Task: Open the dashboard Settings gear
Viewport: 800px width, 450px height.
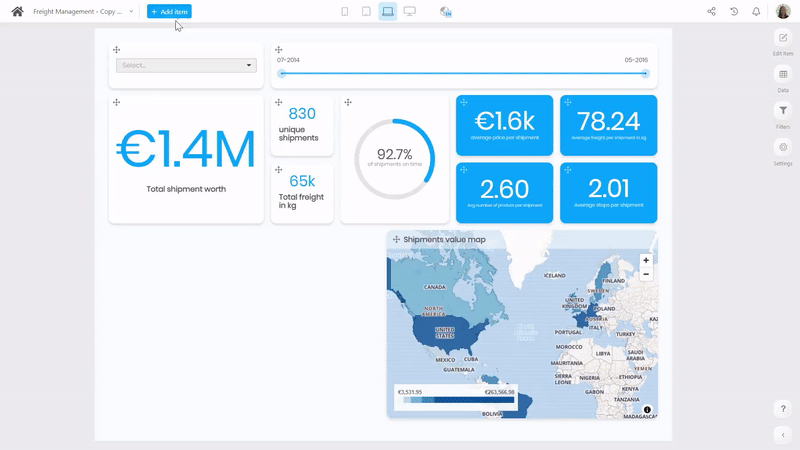Action: click(x=783, y=151)
